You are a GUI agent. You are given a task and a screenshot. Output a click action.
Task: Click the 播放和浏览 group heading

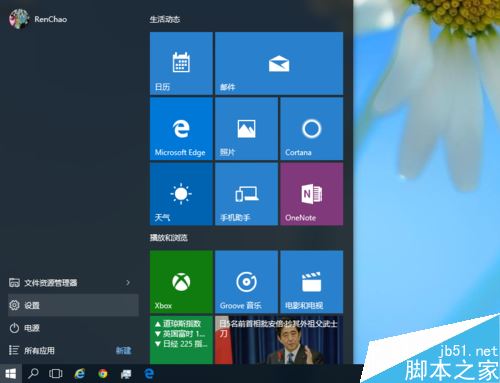pyautogui.click(x=169, y=238)
